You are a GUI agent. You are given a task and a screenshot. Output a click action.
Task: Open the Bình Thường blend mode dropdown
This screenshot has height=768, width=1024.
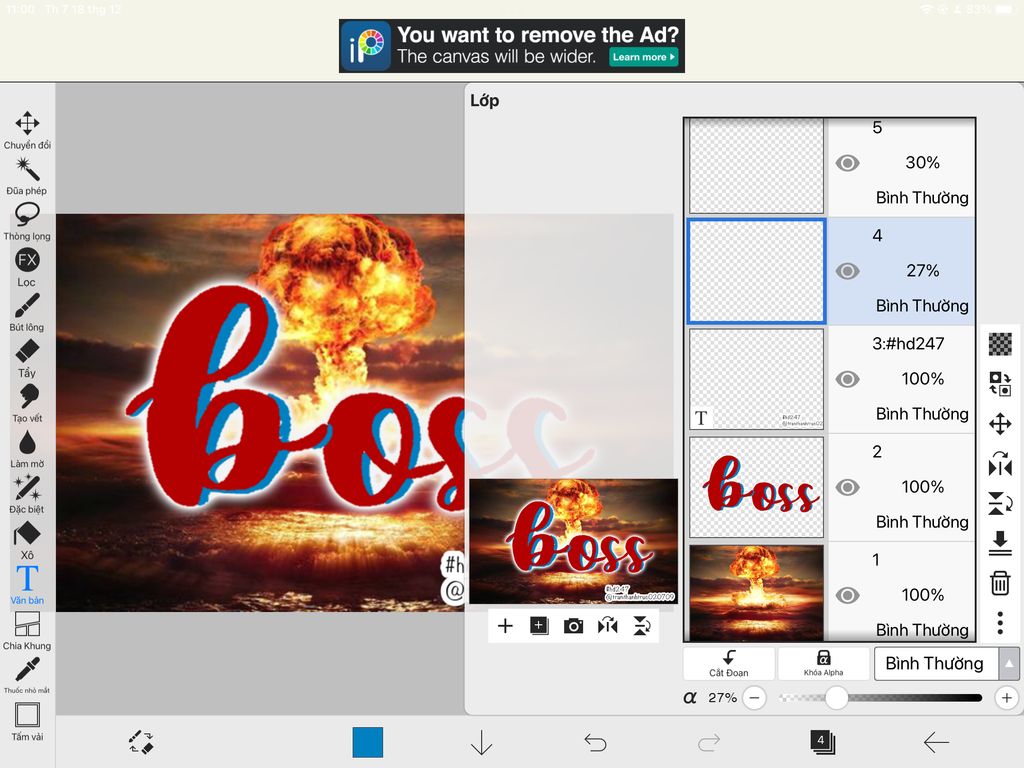(936, 664)
